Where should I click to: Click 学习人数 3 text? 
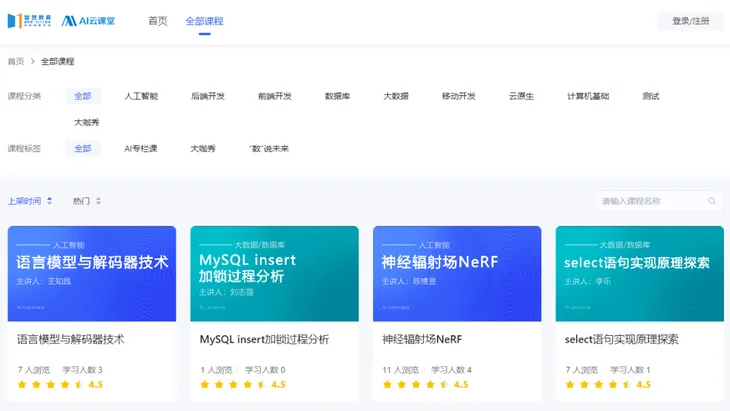coord(82,370)
